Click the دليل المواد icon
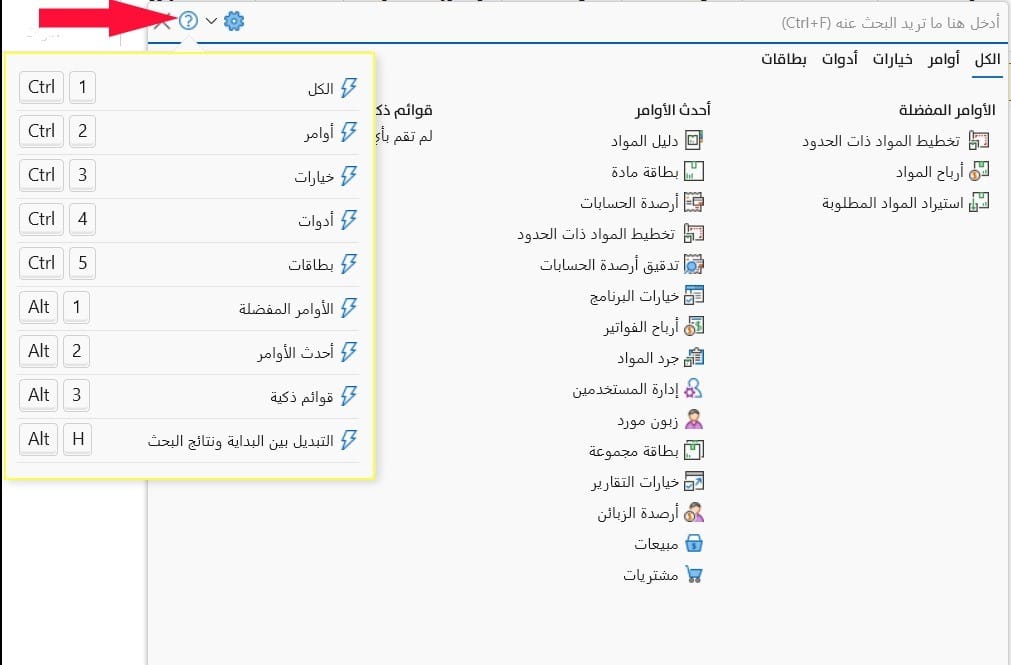 [x=694, y=140]
